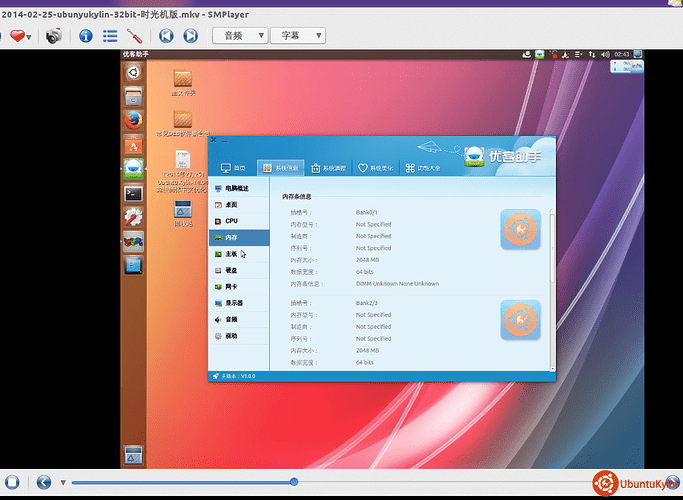Open the text document icon on the desktop
Viewport: 683px width, 500px height.
[183, 160]
